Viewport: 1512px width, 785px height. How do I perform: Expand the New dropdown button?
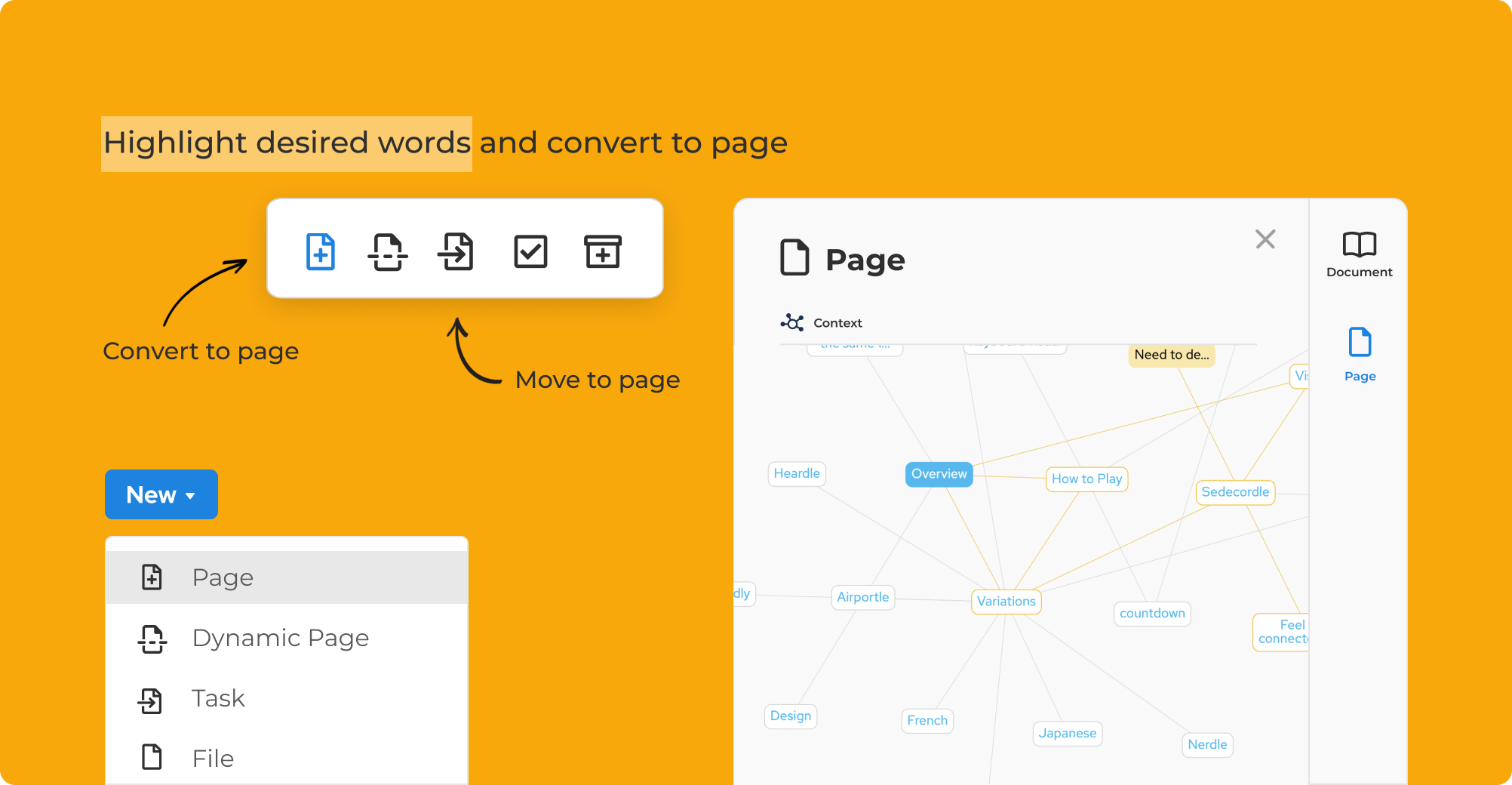tap(161, 494)
